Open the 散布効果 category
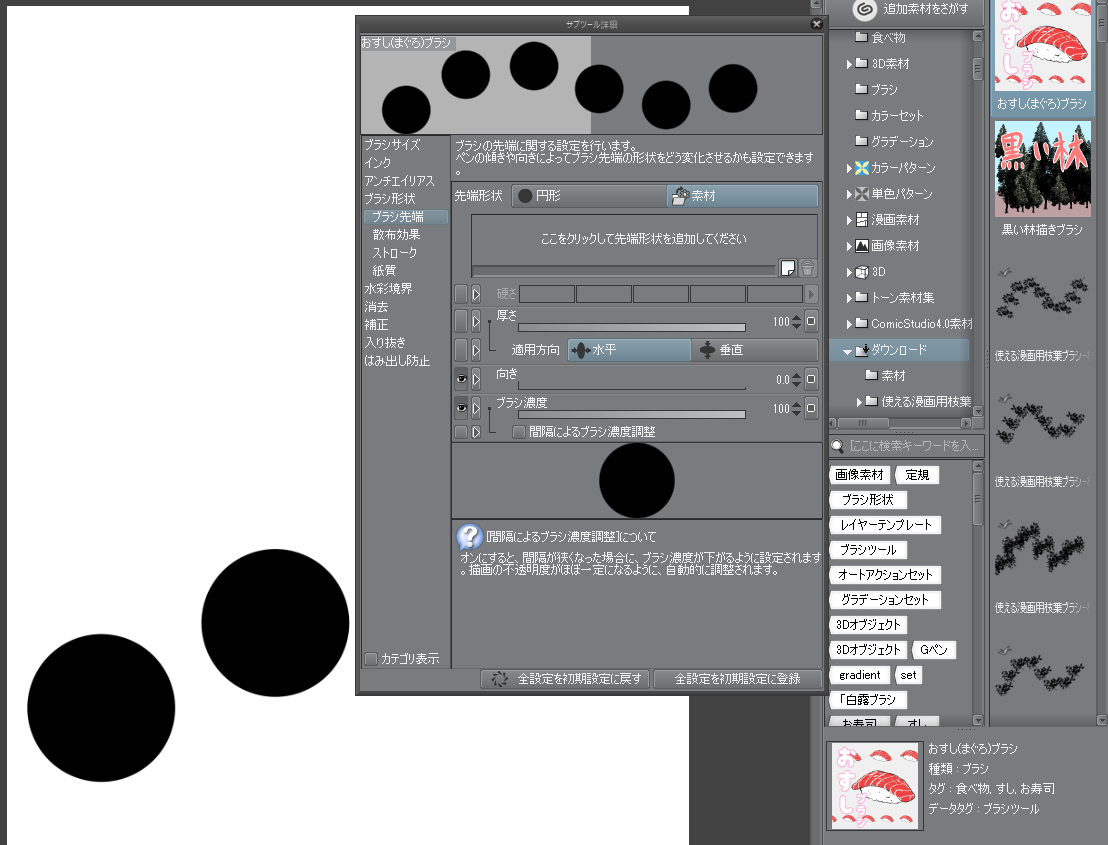The height and width of the screenshot is (845, 1108). 396,235
